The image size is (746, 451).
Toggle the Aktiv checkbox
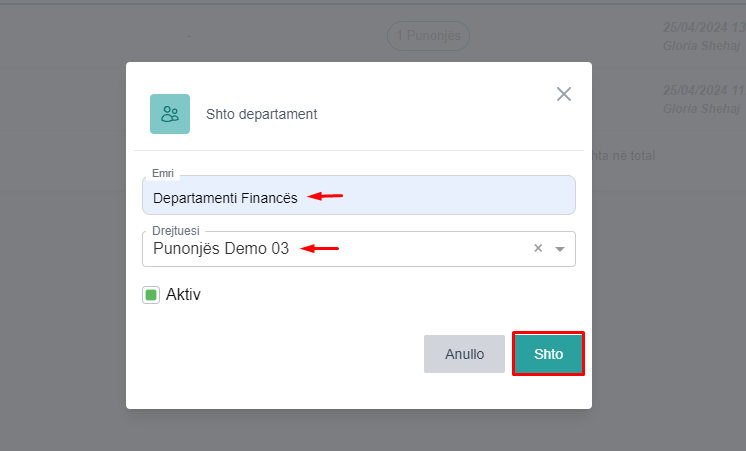click(151, 295)
